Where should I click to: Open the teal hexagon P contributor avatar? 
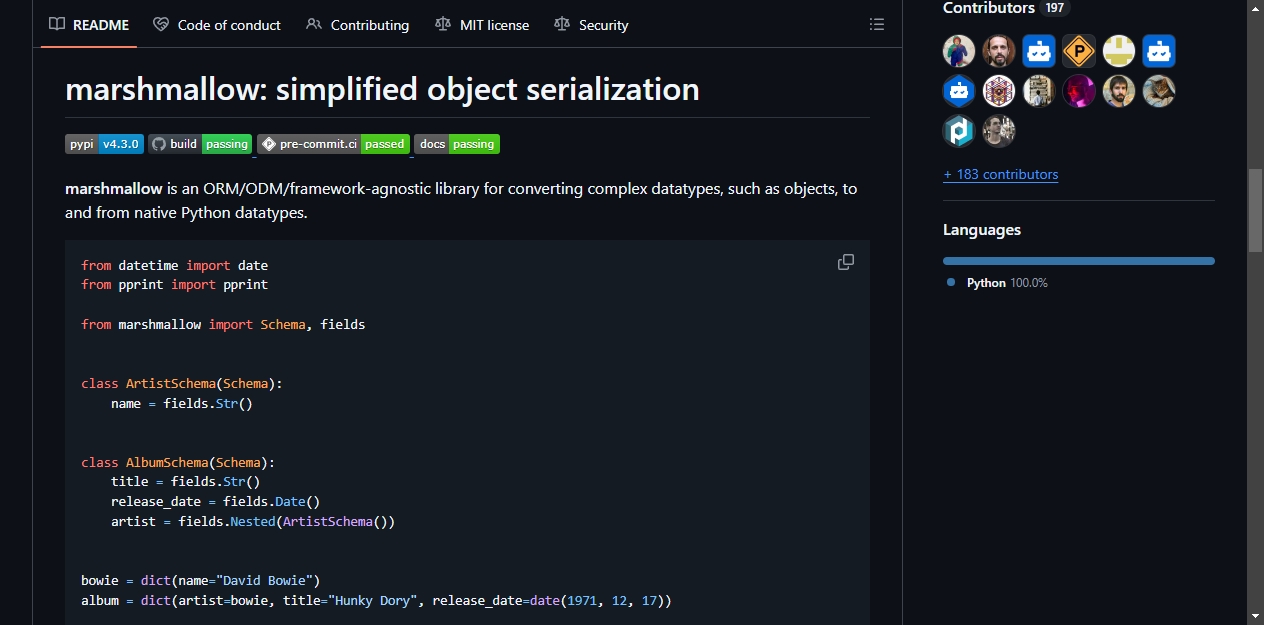959,131
